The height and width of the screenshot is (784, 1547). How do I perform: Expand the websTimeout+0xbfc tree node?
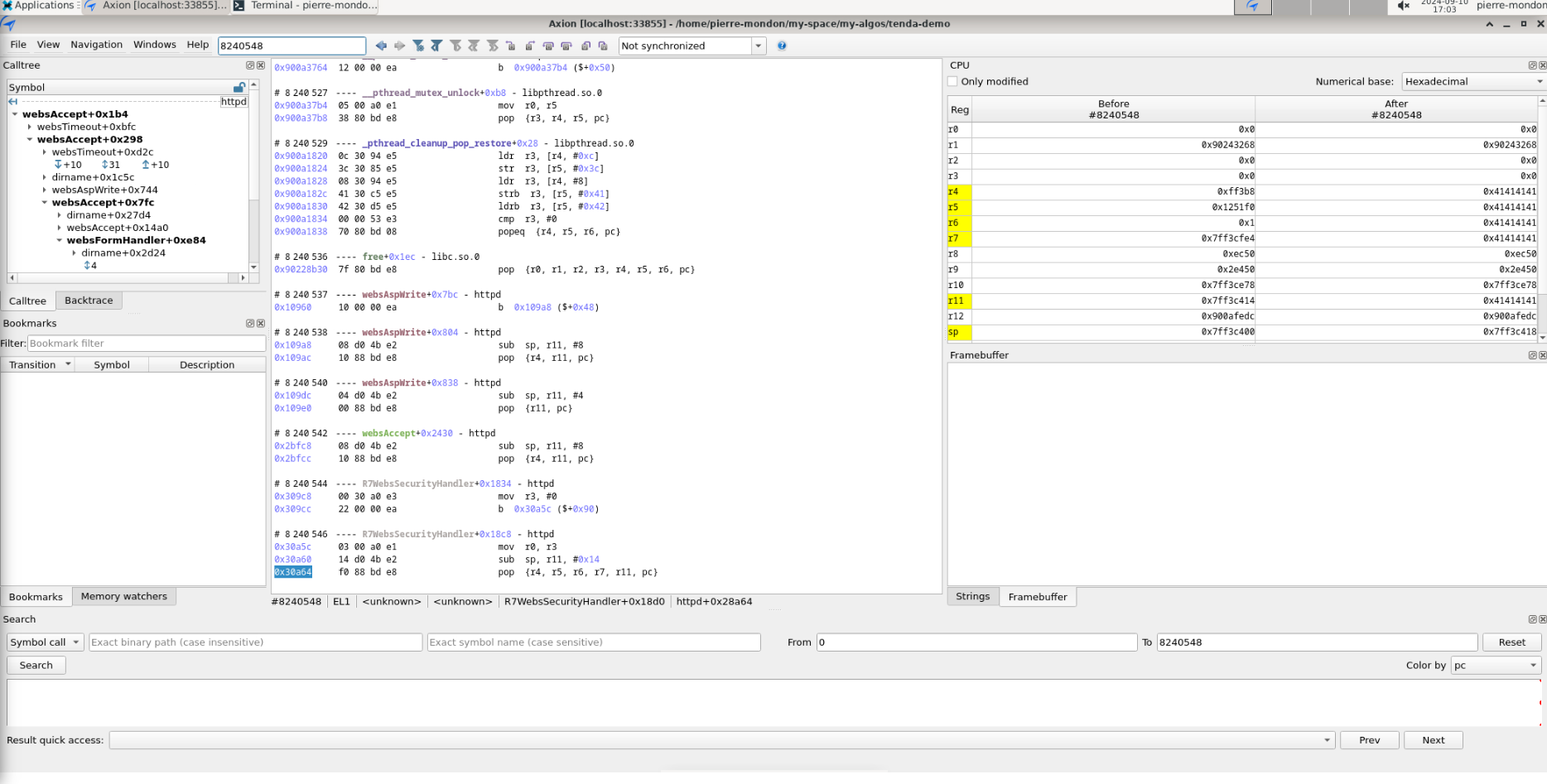click(x=30, y=127)
